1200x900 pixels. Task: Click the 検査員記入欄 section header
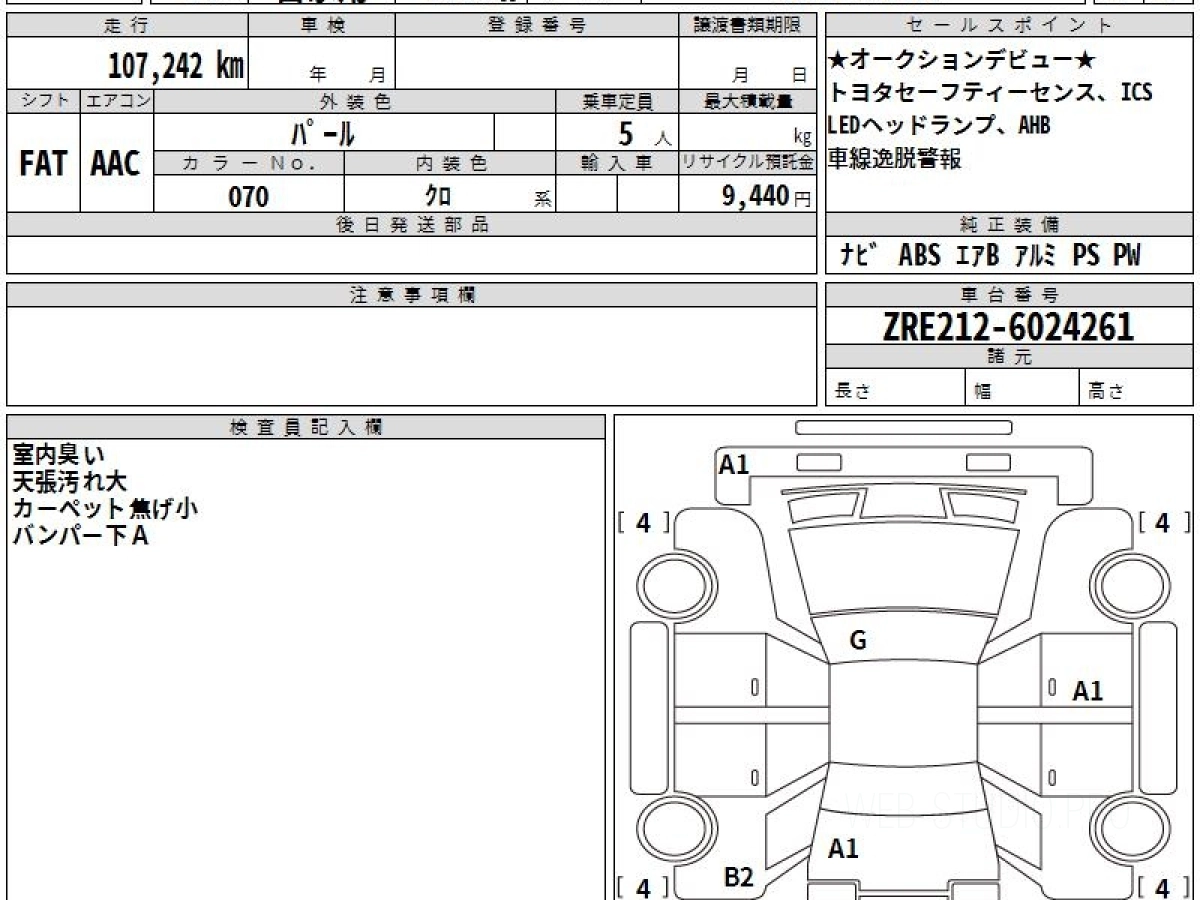(x=306, y=426)
